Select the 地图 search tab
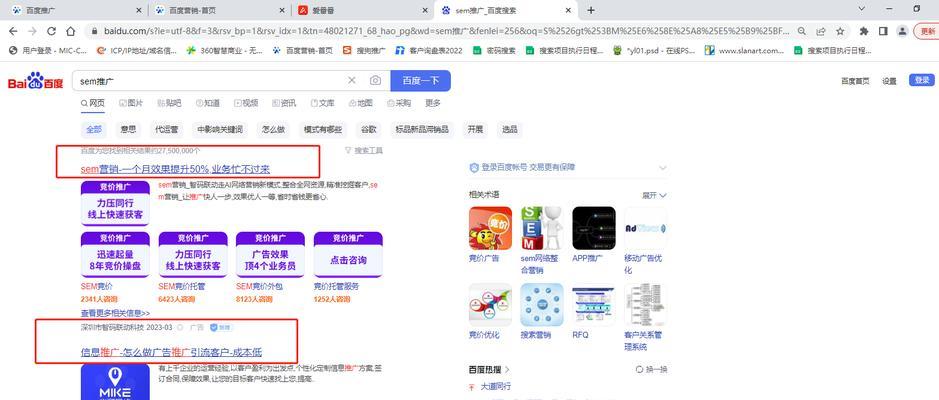 tap(361, 103)
